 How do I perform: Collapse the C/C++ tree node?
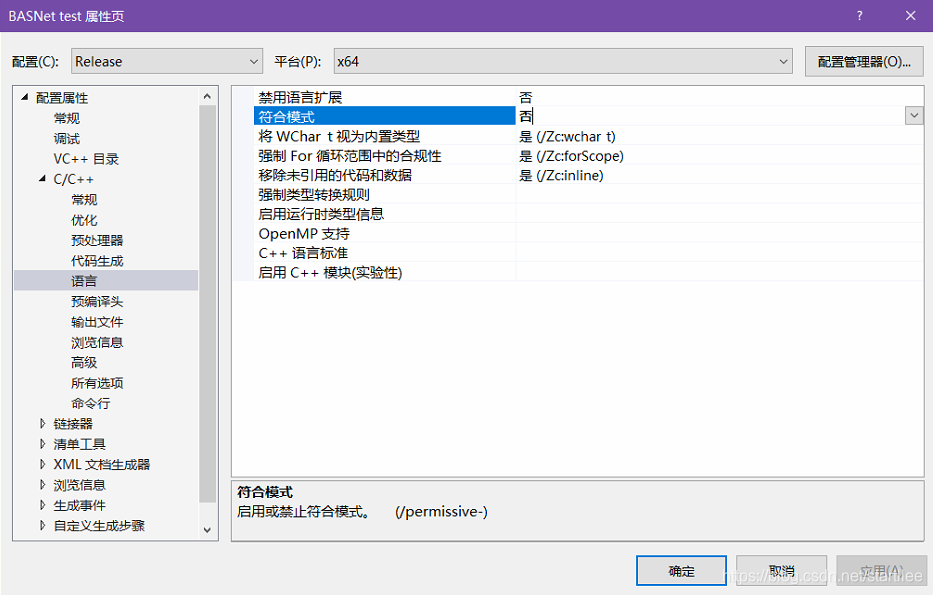(42, 178)
